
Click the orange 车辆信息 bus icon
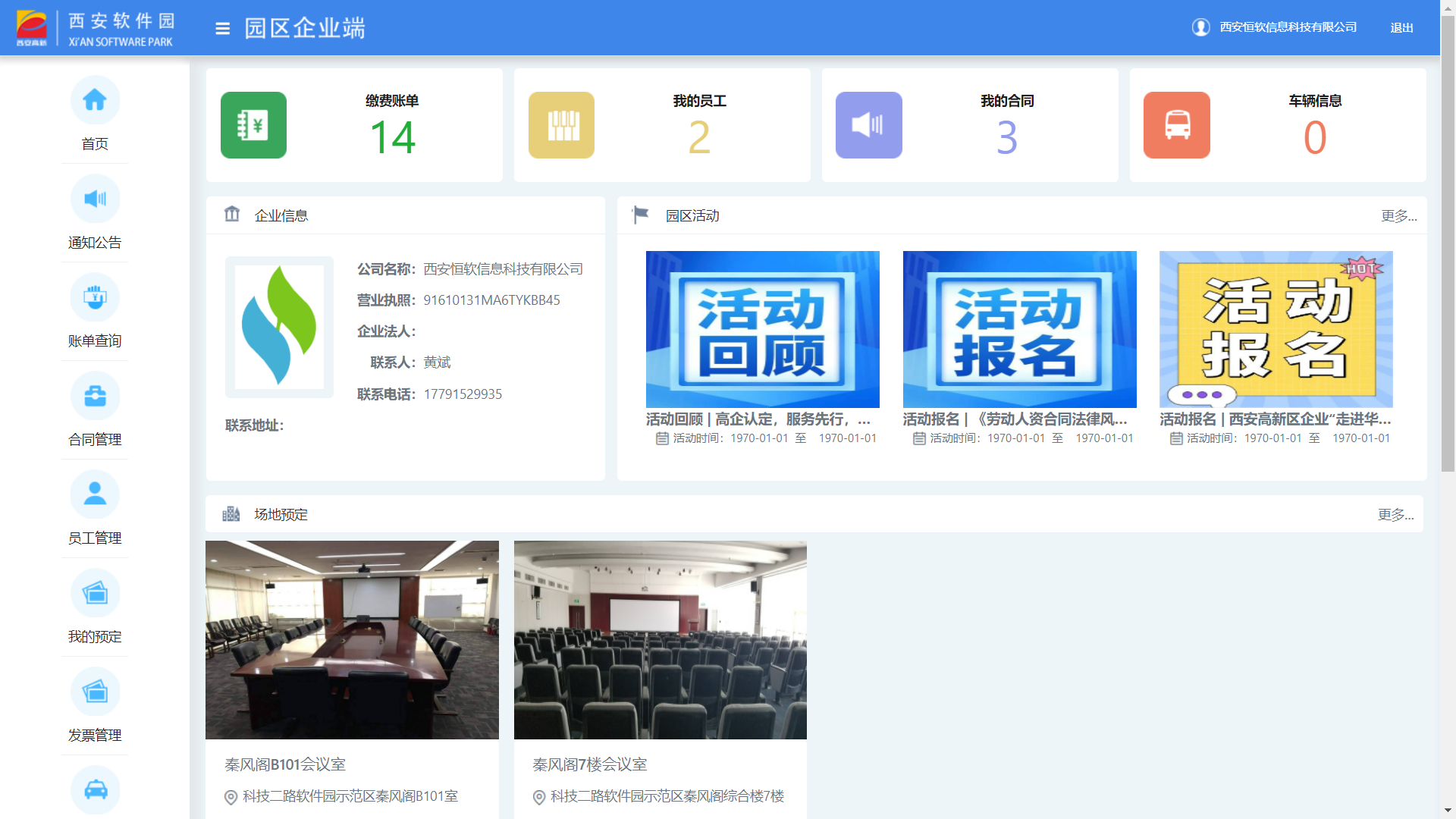pos(1177,125)
